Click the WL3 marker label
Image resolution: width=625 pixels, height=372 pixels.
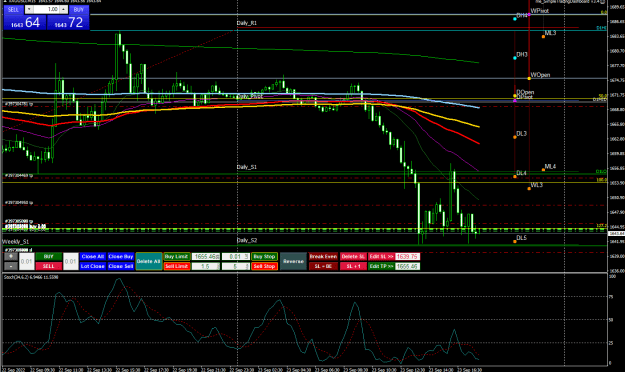tap(537, 185)
